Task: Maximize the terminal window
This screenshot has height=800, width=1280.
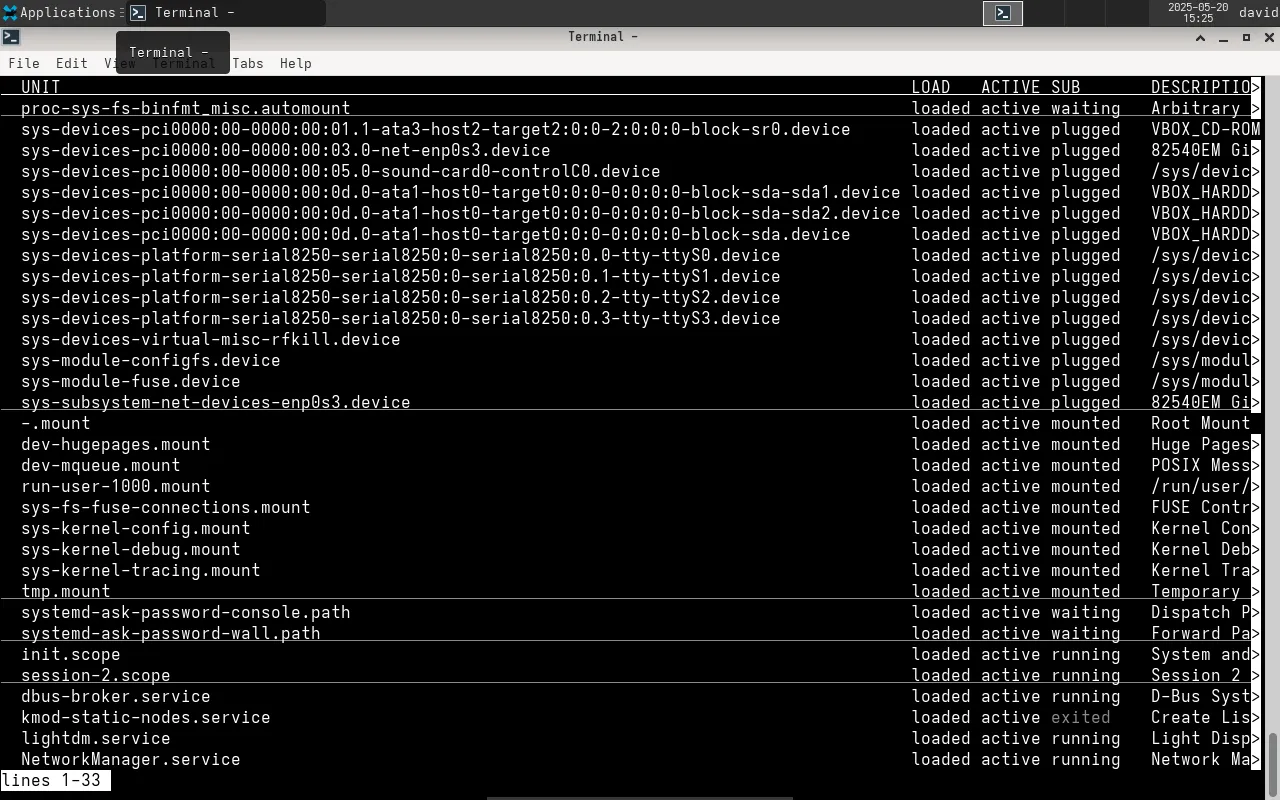Action: pos(1246,37)
